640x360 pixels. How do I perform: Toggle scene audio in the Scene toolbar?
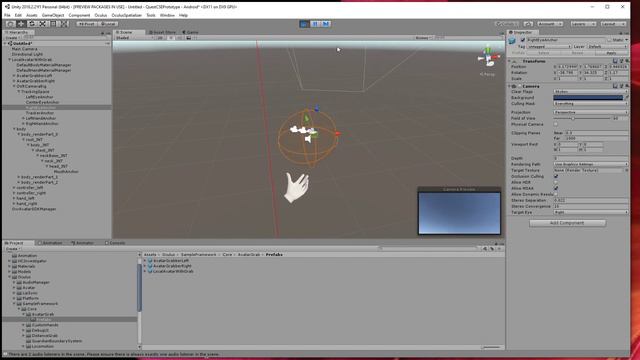pyautogui.click(x=180, y=38)
